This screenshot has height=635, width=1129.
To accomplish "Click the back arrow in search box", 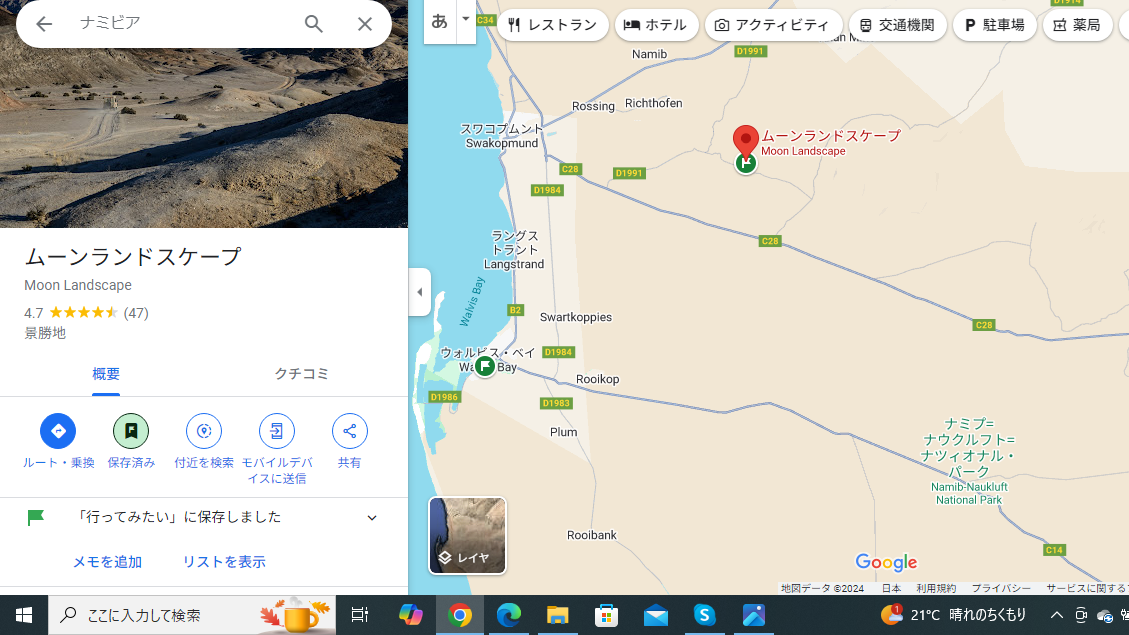I will pos(44,24).
